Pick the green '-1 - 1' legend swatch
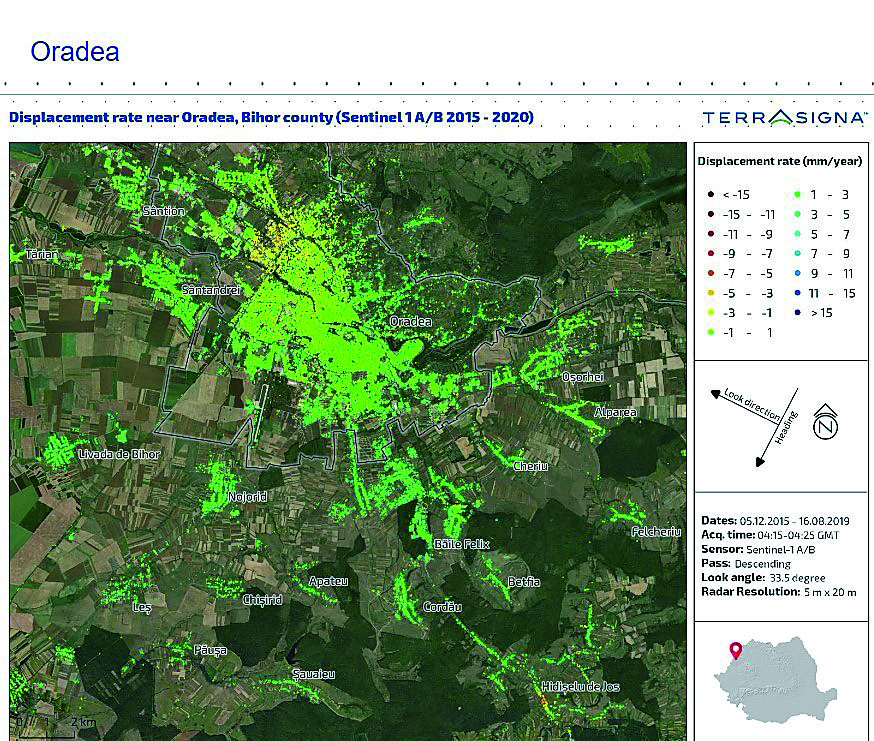The image size is (874, 741). [708, 332]
